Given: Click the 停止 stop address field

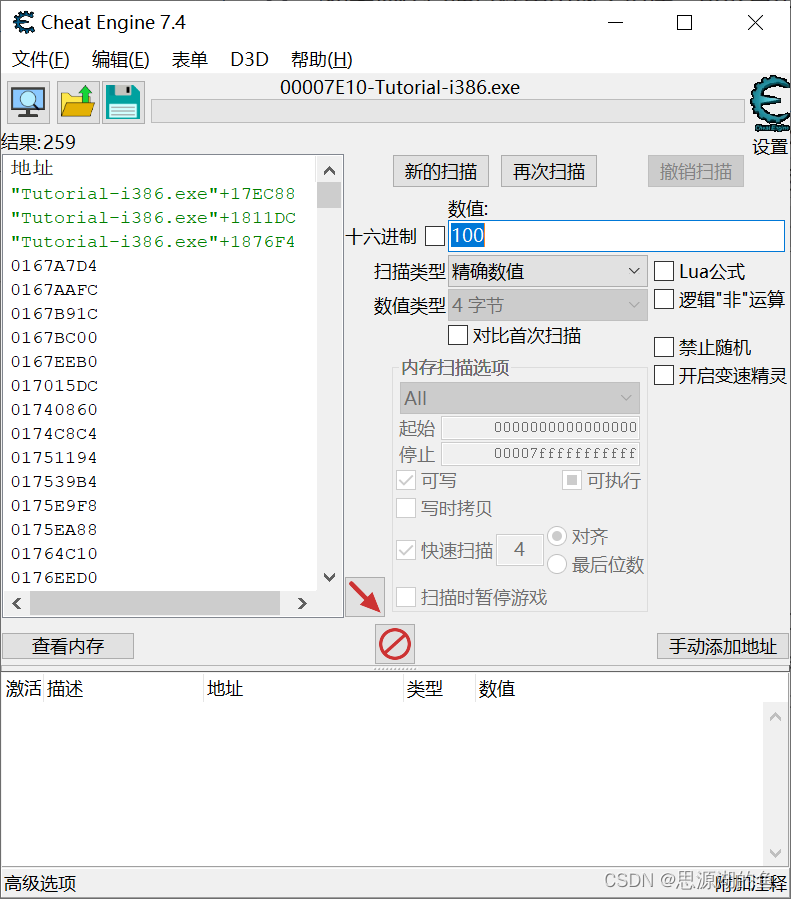Looking at the screenshot, I should coord(541,454).
